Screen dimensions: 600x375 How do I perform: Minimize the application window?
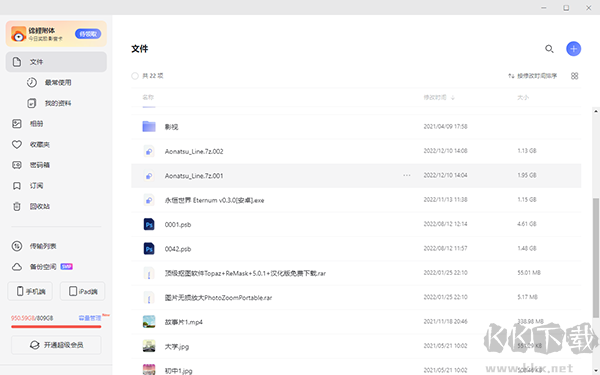[544, 8]
